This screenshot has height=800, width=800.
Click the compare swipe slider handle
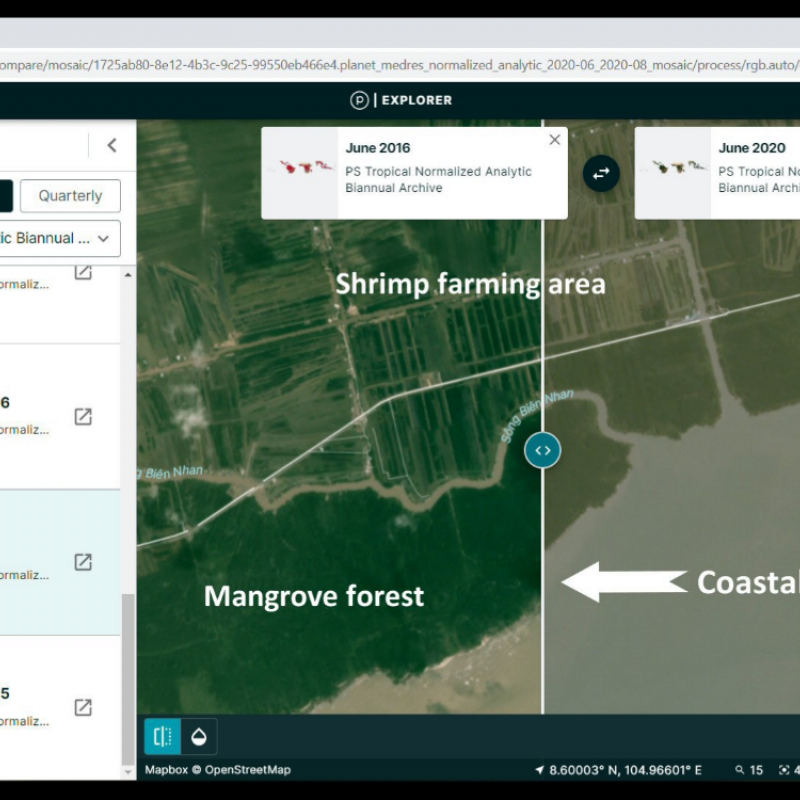542,450
